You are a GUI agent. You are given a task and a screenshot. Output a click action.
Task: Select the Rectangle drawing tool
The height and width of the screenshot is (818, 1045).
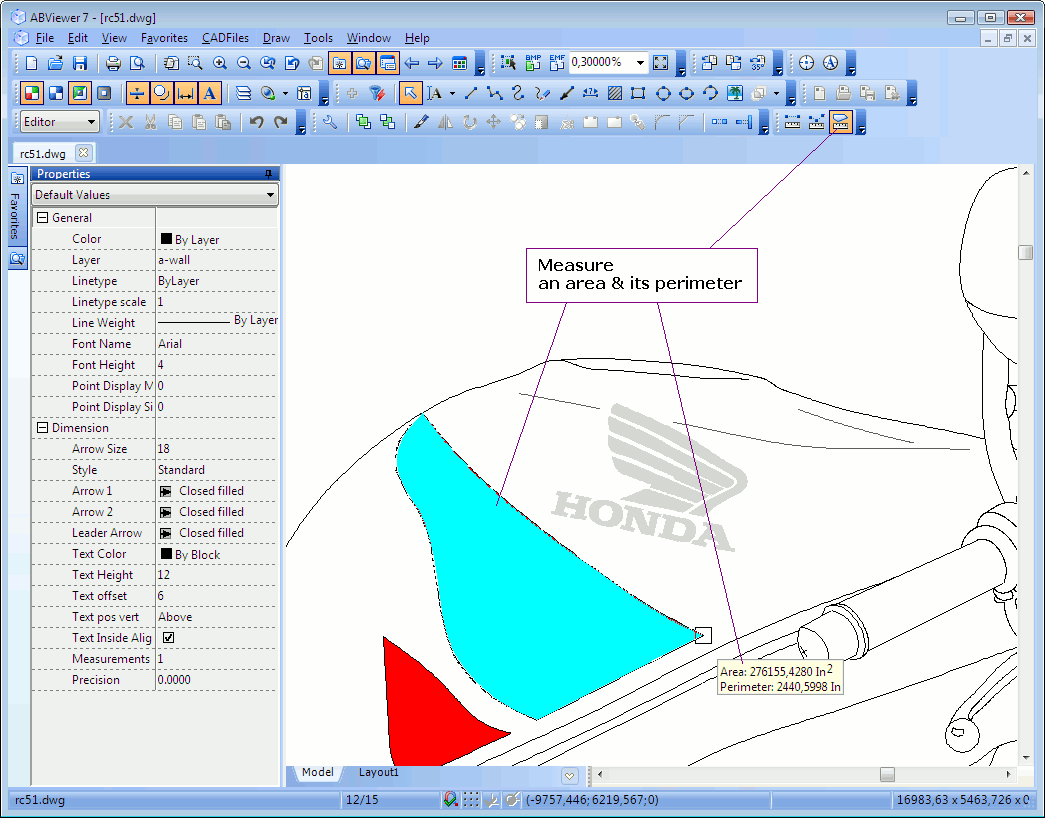638,93
